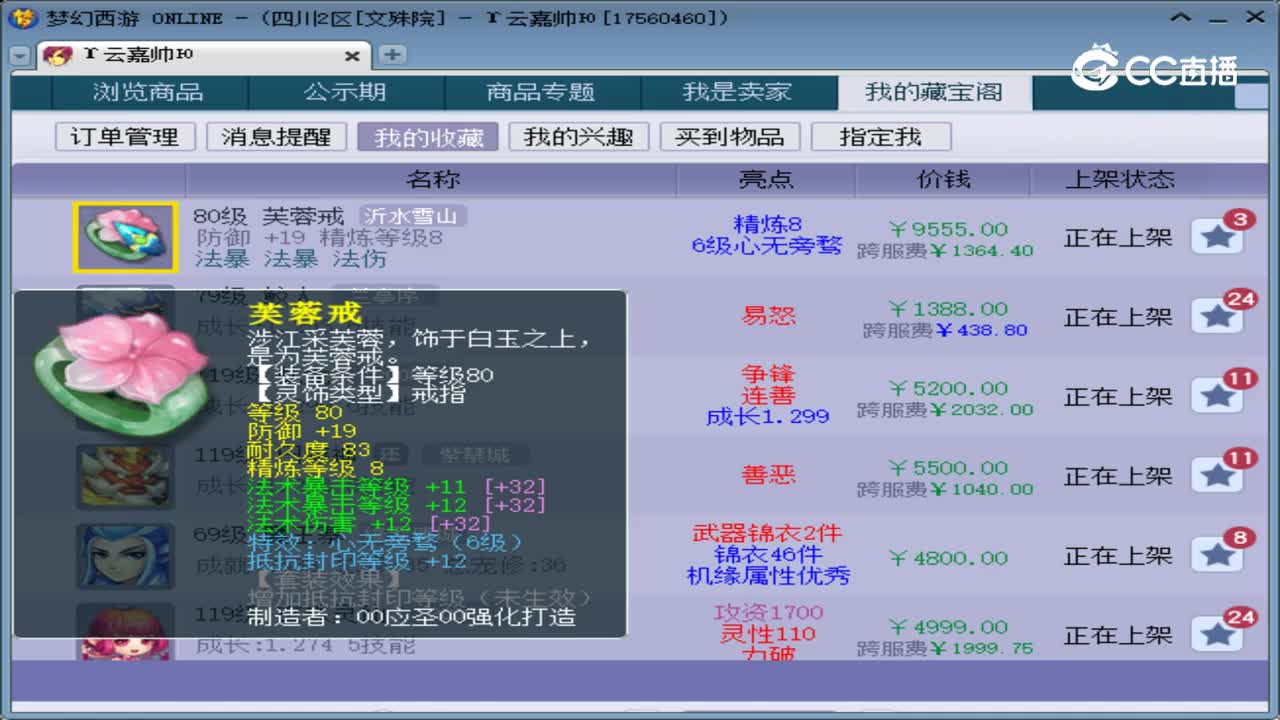Toggle favorite star on ¥4999.00 row
Viewport: 1280px width, 720px height.
tap(1217, 635)
